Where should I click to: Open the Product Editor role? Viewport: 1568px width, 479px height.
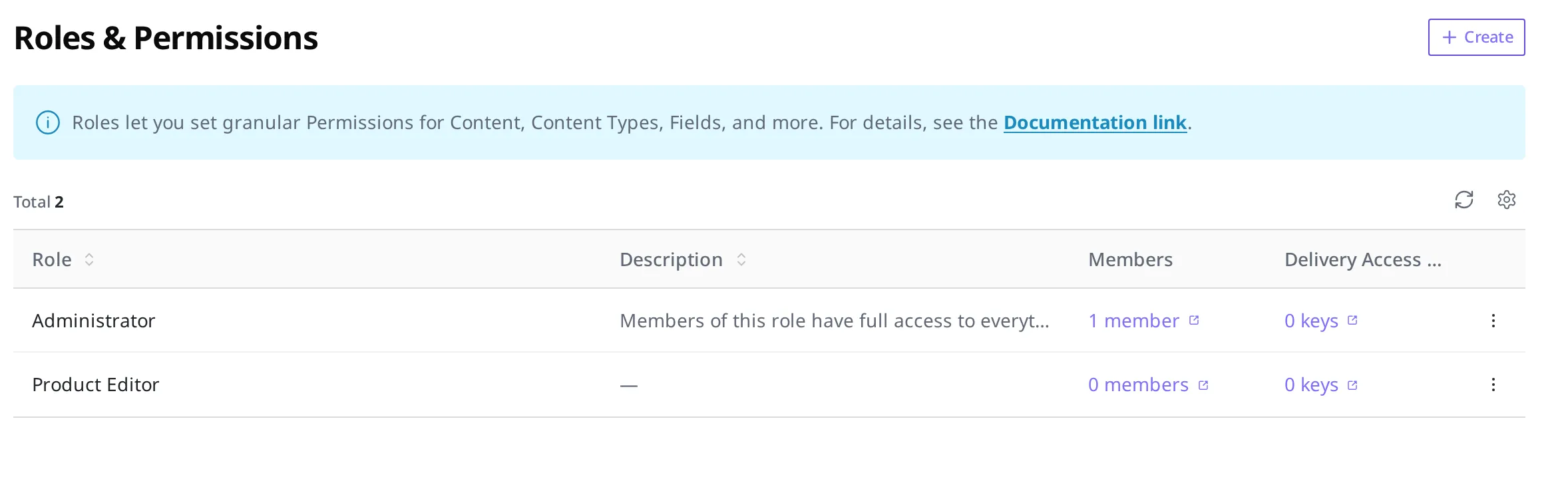pos(96,385)
